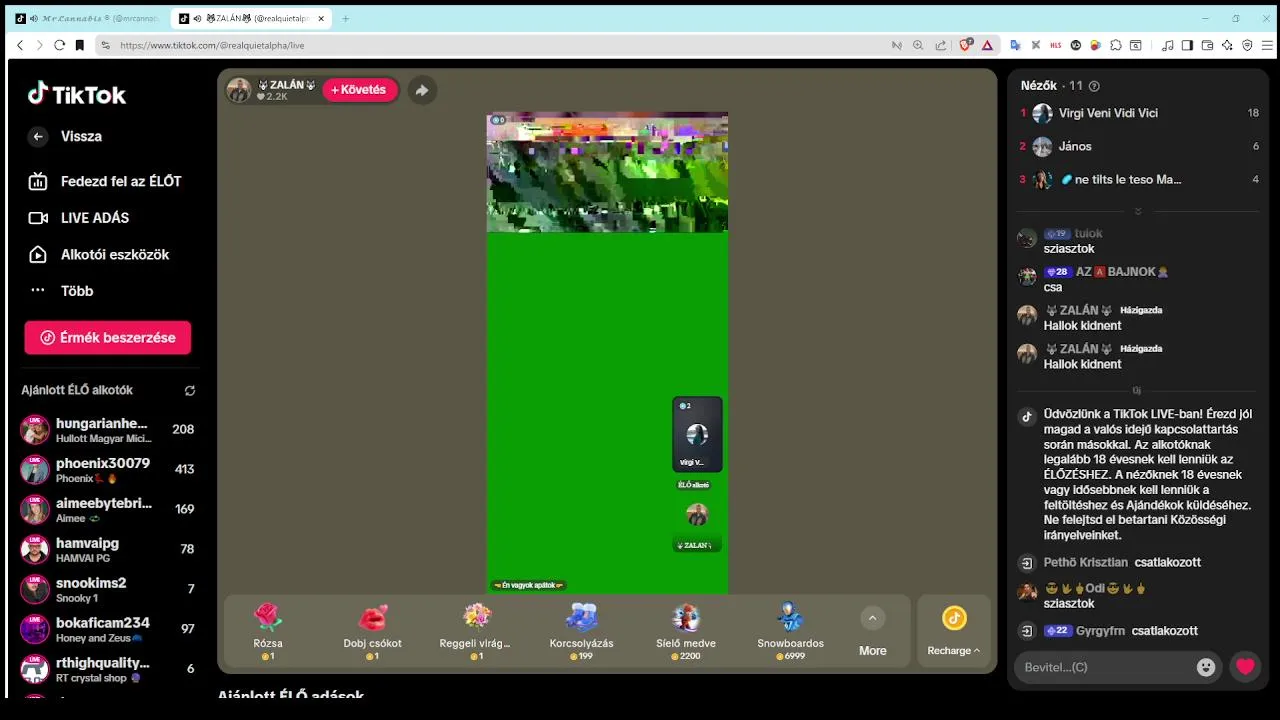Screen dimensions: 1280x720
Task: Click the ZALÁN host avatar in the header
Action: 239,90
